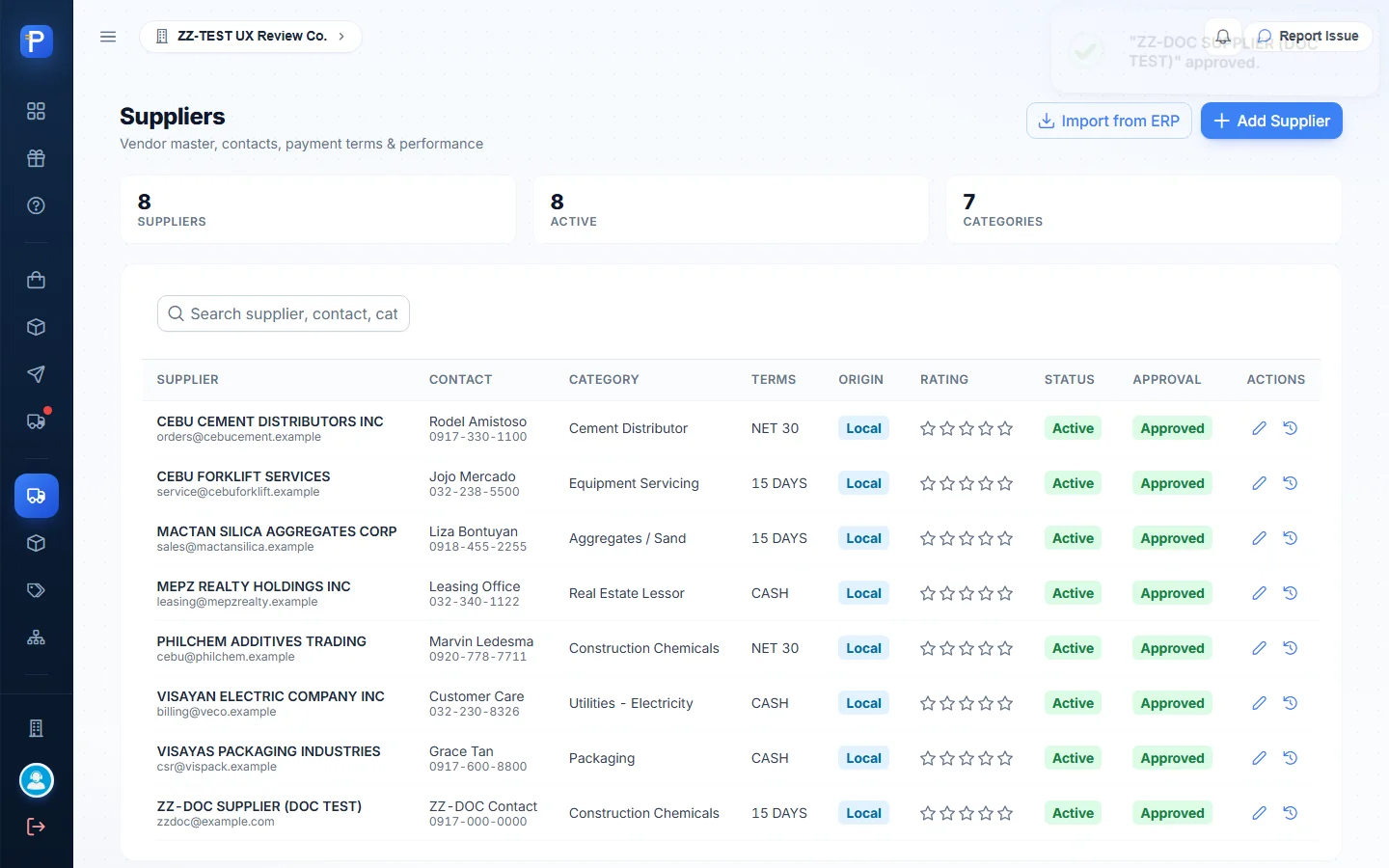Edit CEBU CEMENT DISTRIBUTORS INC with pencil icon

(1259, 428)
